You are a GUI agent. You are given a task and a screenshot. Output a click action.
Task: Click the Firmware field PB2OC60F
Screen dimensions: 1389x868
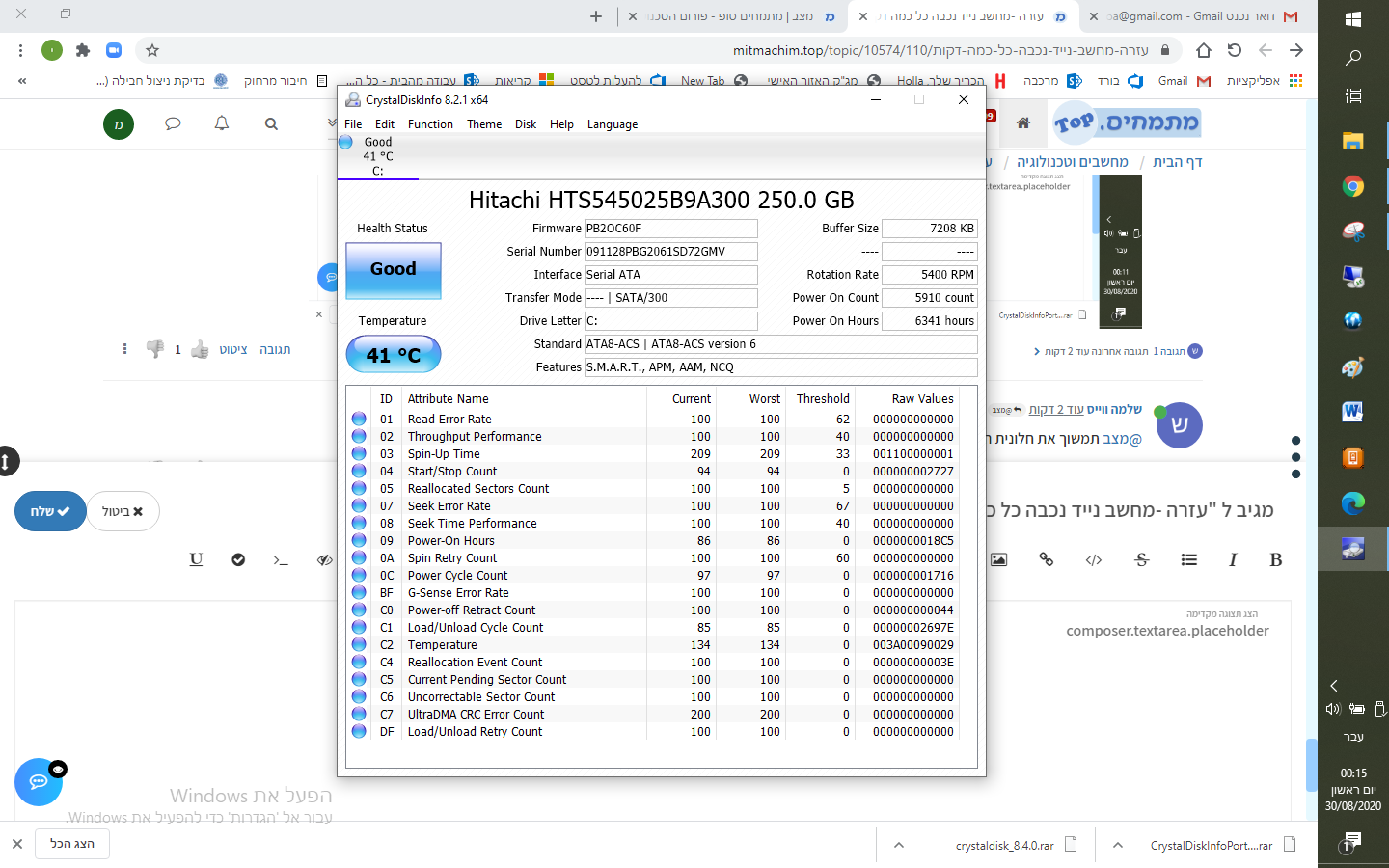(670, 229)
